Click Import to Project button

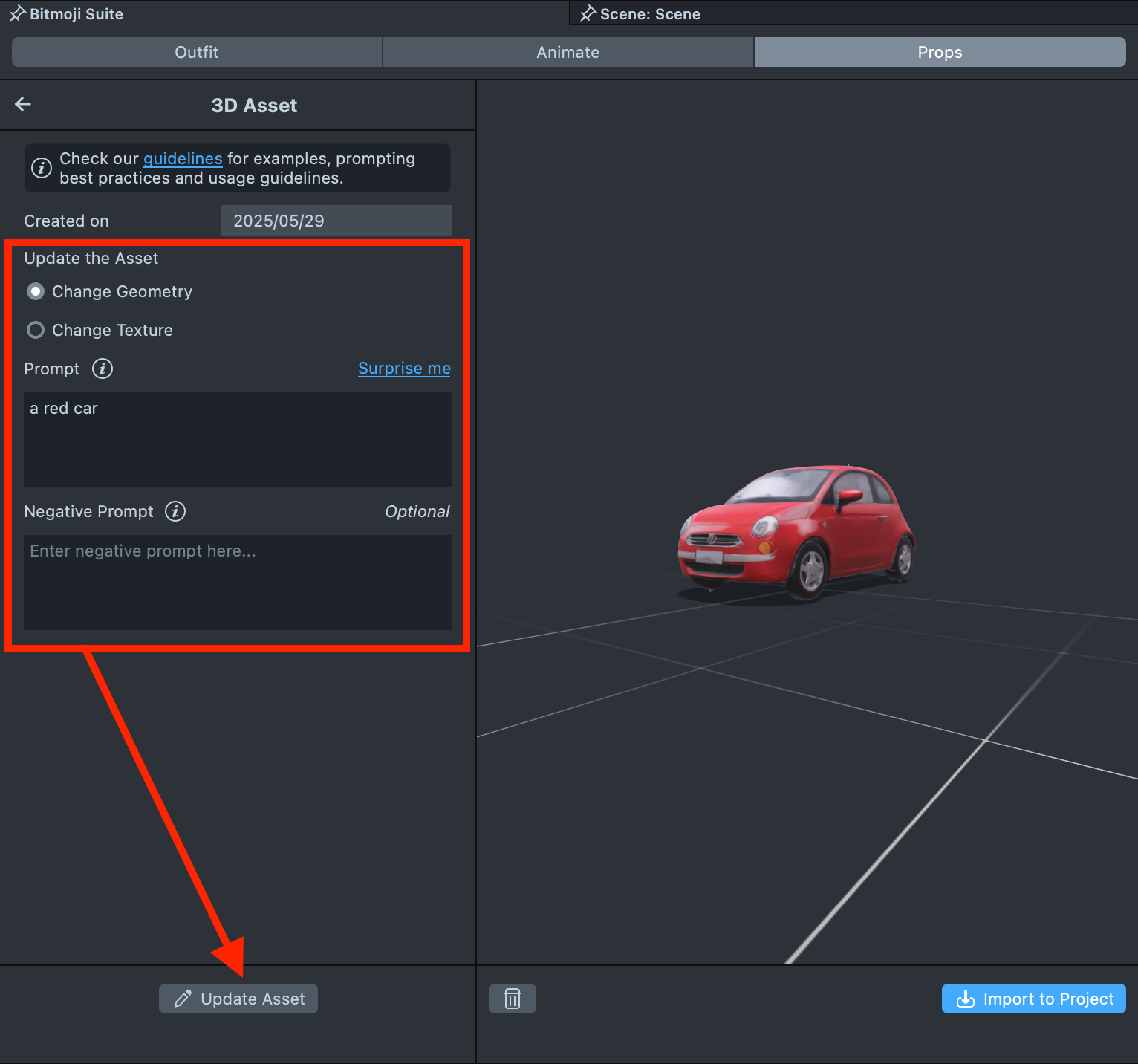[1033, 999]
